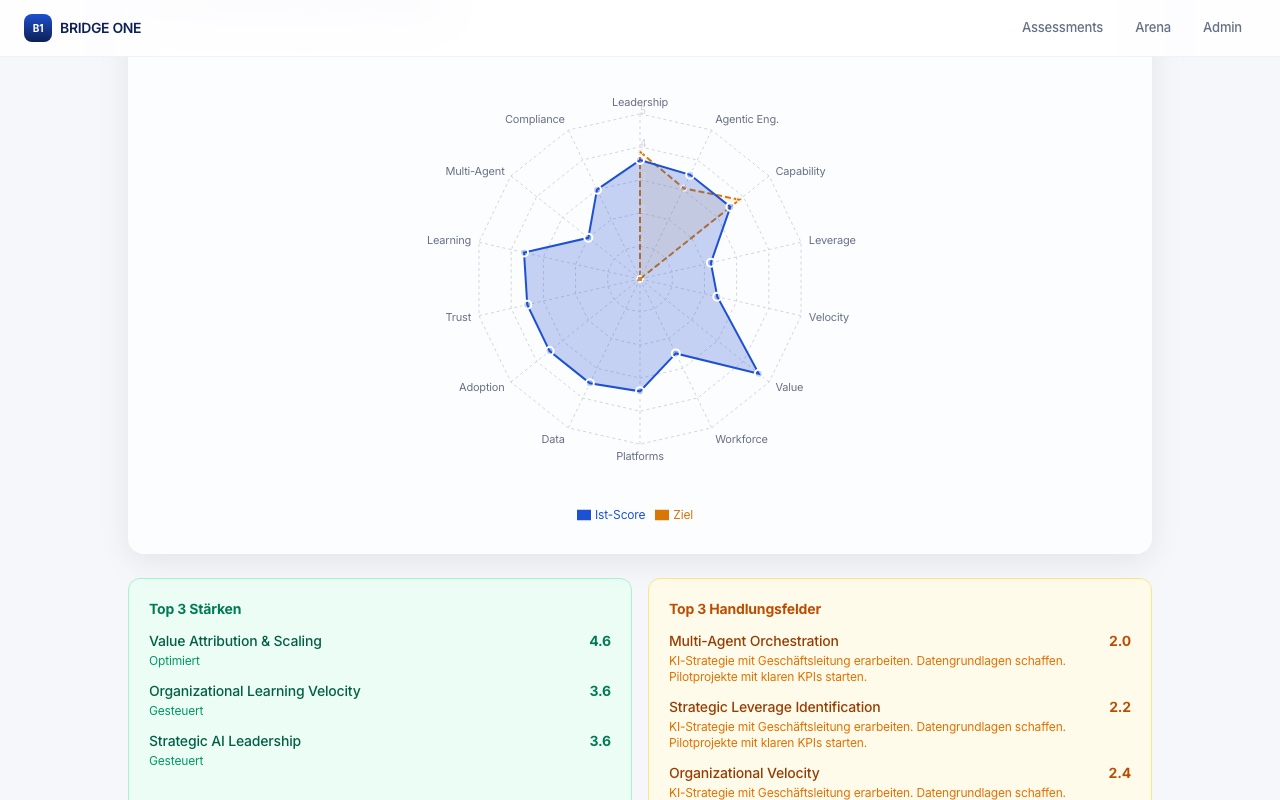Click the Leadership axis label on radar

[x=640, y=102]
